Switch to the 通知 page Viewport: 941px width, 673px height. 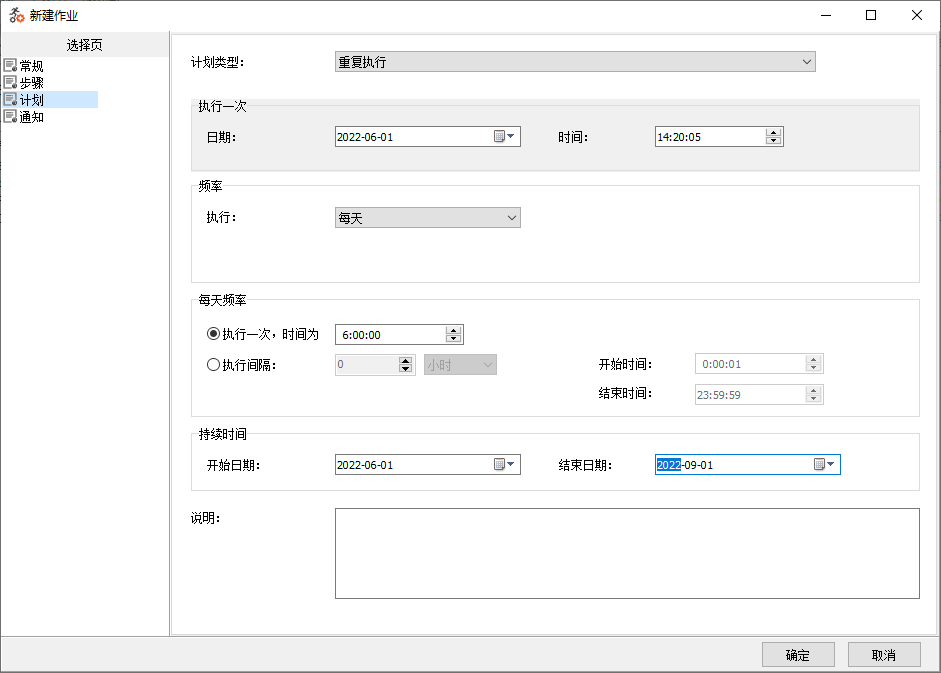[31, 117]
